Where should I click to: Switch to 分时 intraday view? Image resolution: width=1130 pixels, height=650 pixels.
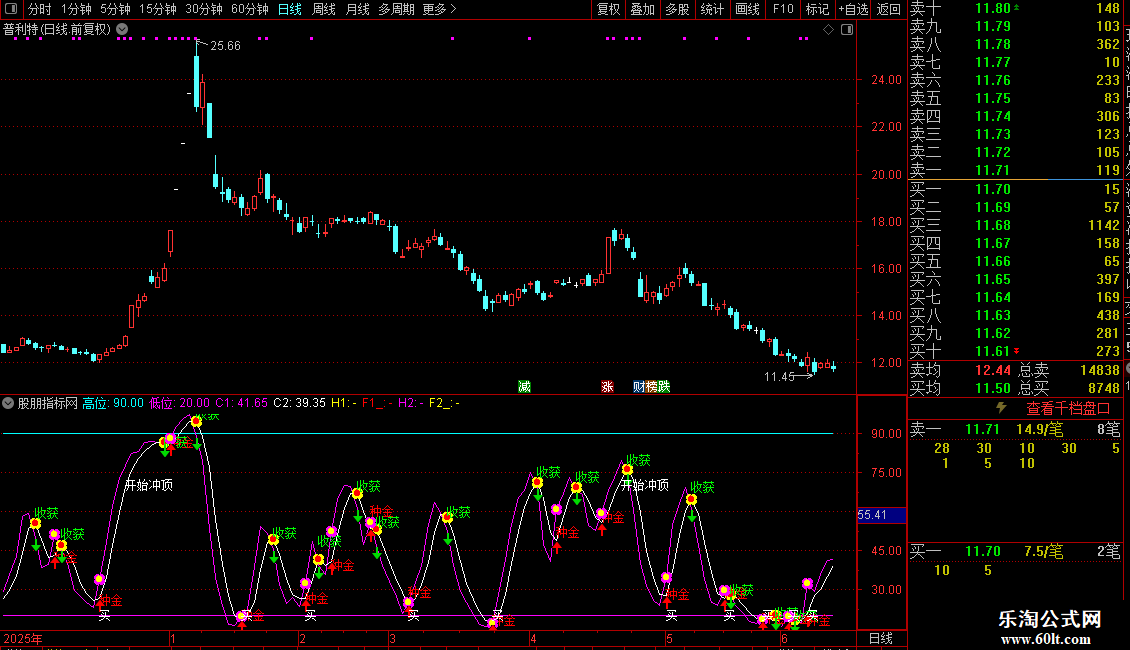pyautogui.click(x=40, y=9)
